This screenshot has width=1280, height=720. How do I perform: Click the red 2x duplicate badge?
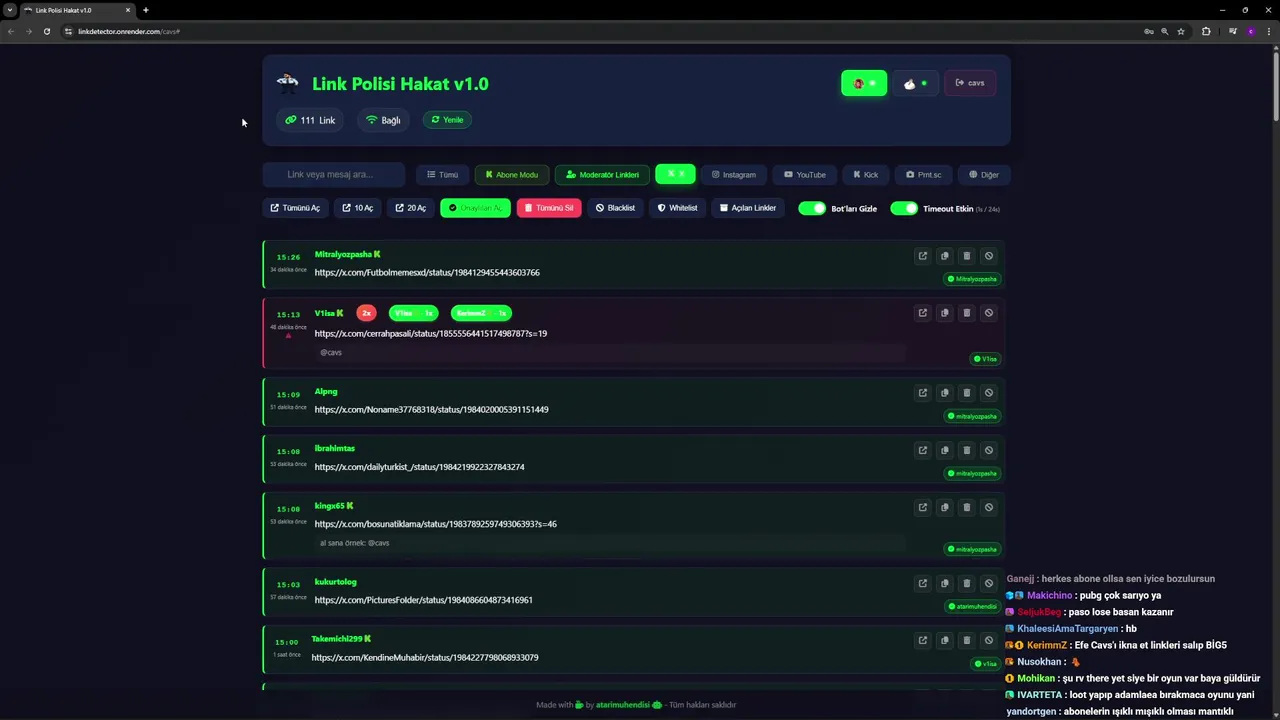366,313
